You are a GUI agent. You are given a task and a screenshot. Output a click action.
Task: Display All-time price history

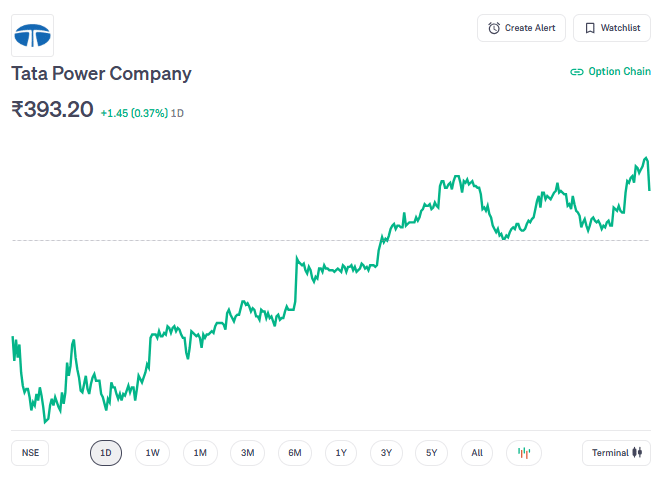[477, 453]
